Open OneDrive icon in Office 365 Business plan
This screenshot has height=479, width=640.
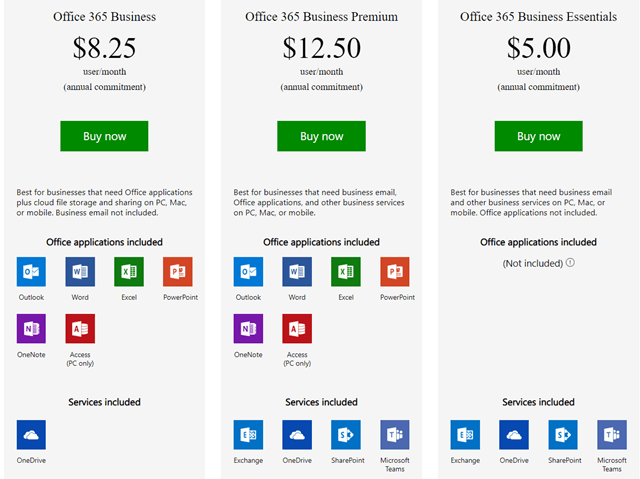pos(31,435)
